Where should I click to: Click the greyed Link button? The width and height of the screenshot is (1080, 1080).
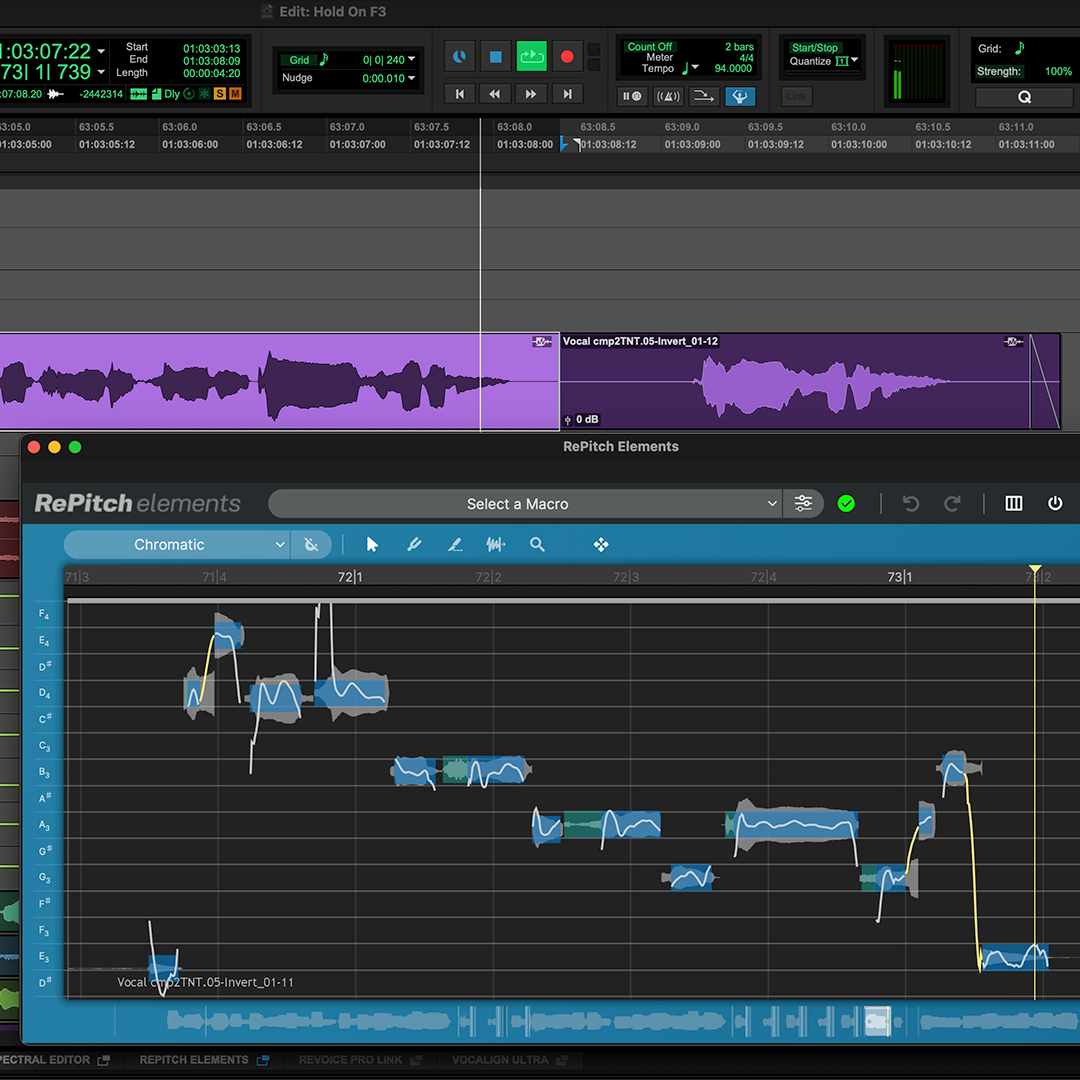pos(796,96)
